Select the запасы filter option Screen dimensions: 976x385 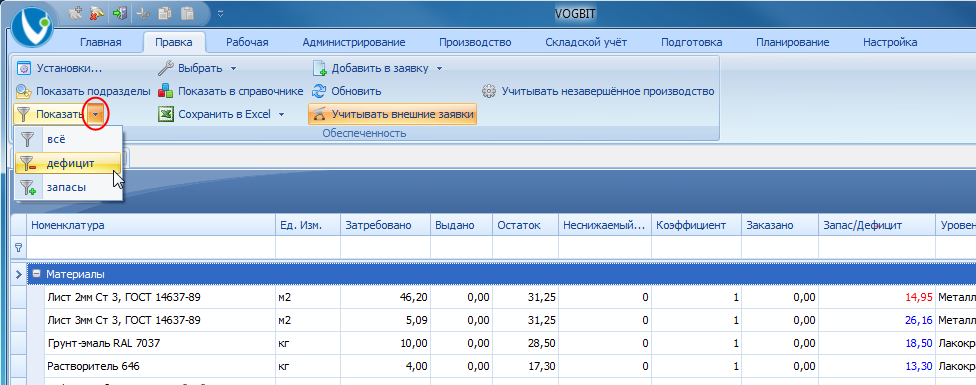coord(68,187)
